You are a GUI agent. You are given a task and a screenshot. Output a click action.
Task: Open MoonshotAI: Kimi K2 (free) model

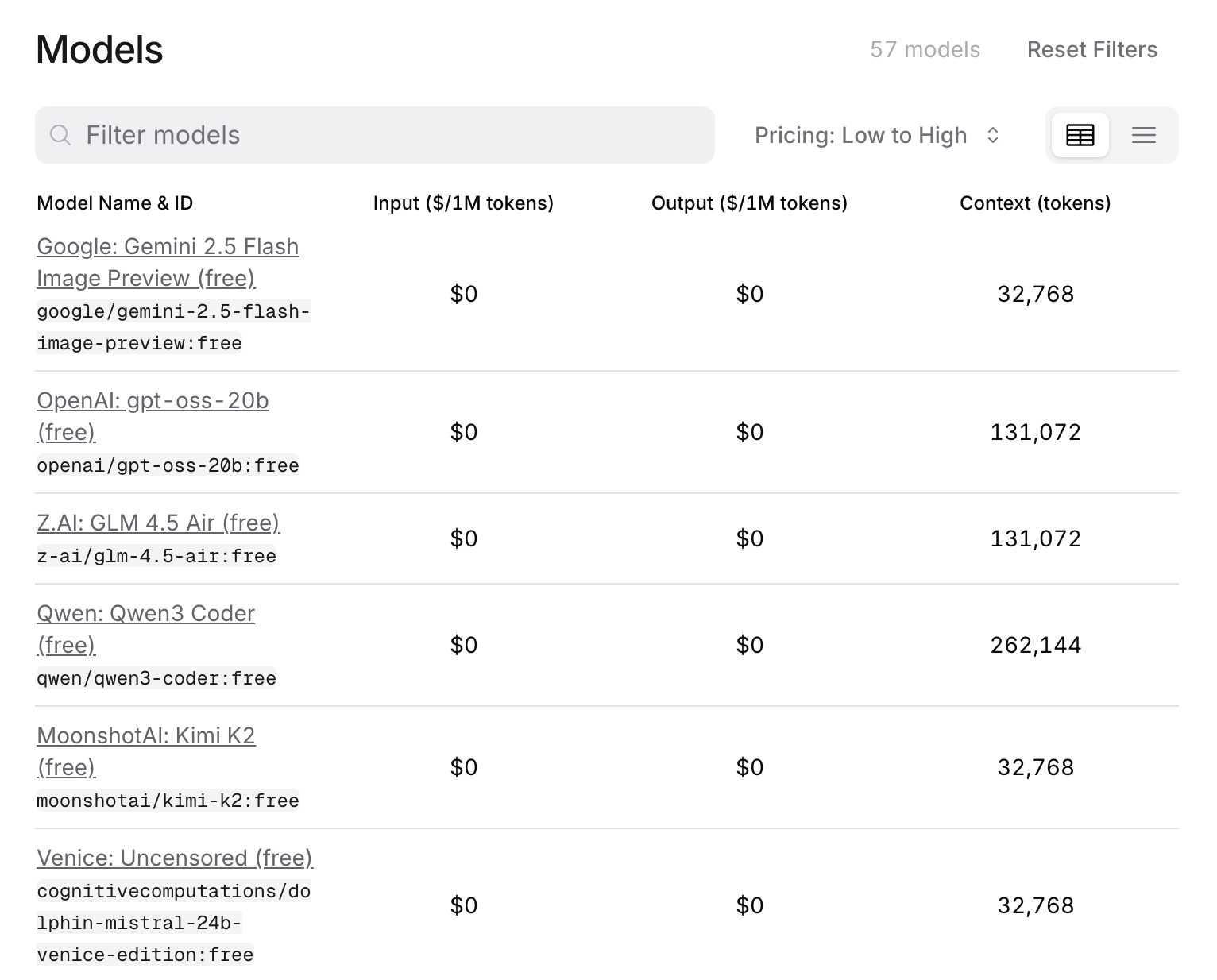(x=146, y=735)
